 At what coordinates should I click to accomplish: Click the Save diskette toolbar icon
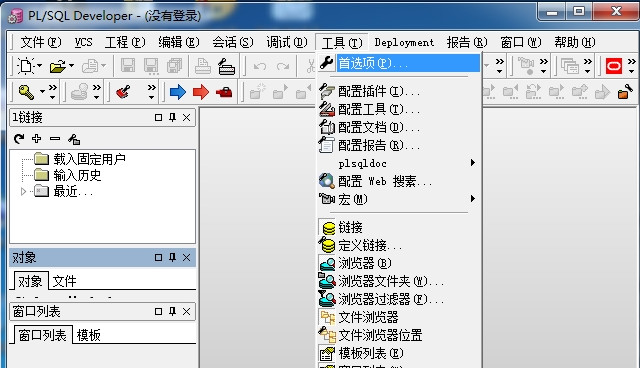click(x=128, y=66)
